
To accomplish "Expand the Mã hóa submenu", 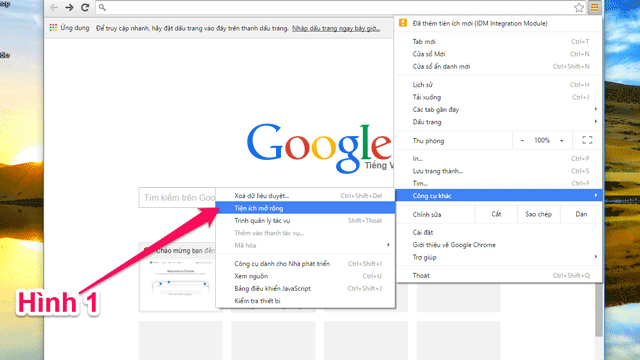I will pyautogui.click(x=305, y=245).
